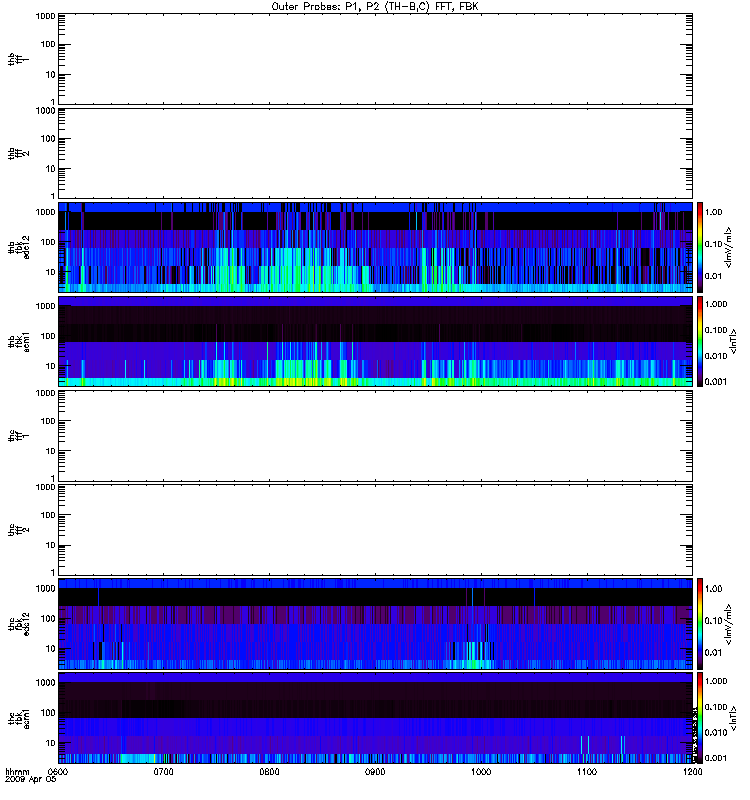Image resolution: width=750 pixels, height=800 pixels.
Task: Click the 10 y-axis tick of thb fff 2
Action: pos(51,169)
